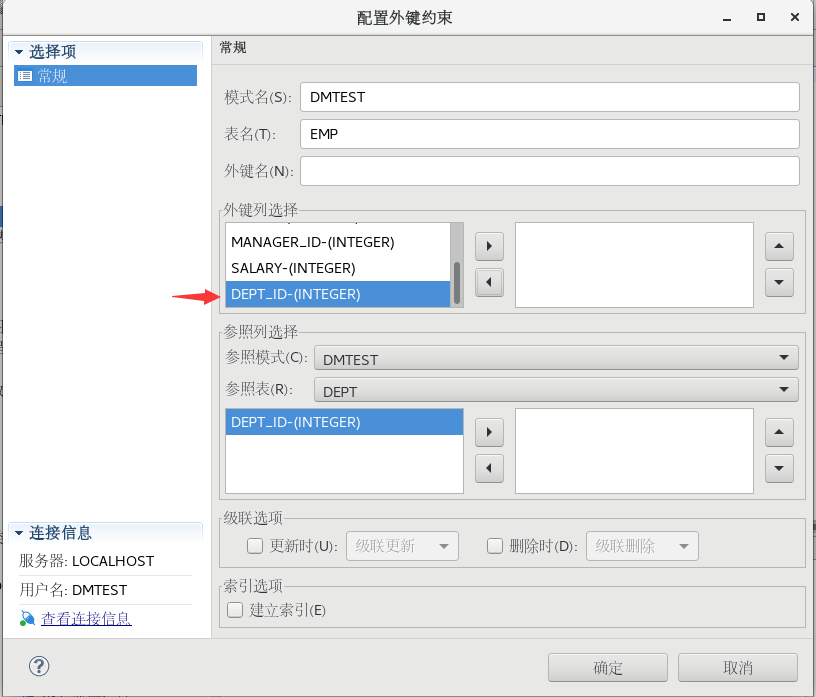Remove reference column with left arrow
The height and width of the screenshot is (697, 816).
(x=489, y=468)
